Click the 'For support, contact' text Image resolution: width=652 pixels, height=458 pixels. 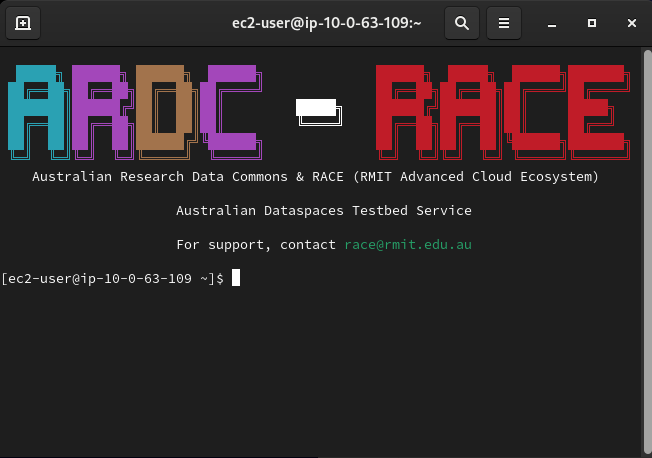tap(256, 245)
